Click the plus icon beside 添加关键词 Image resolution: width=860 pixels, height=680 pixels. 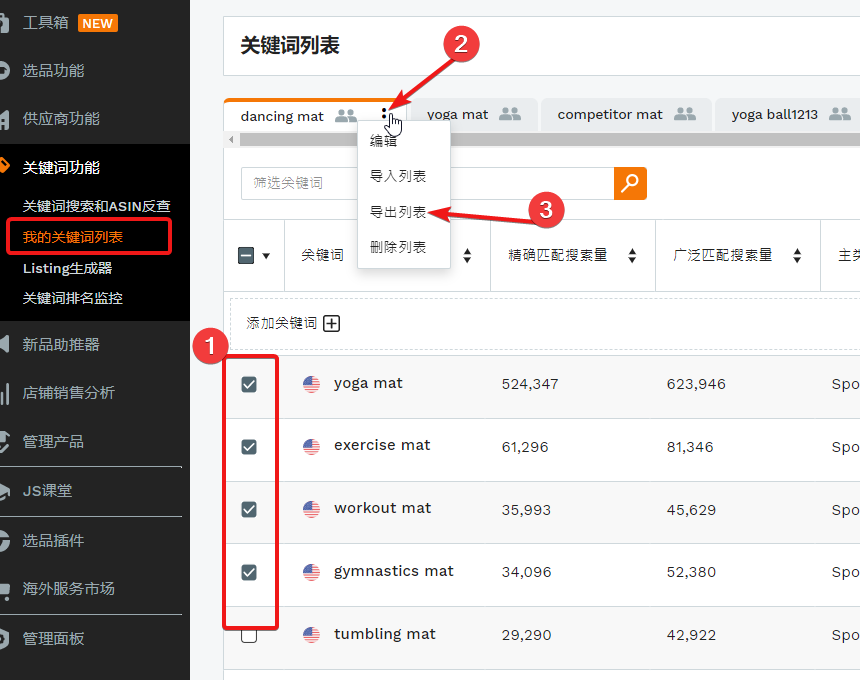tap(332, 323)
